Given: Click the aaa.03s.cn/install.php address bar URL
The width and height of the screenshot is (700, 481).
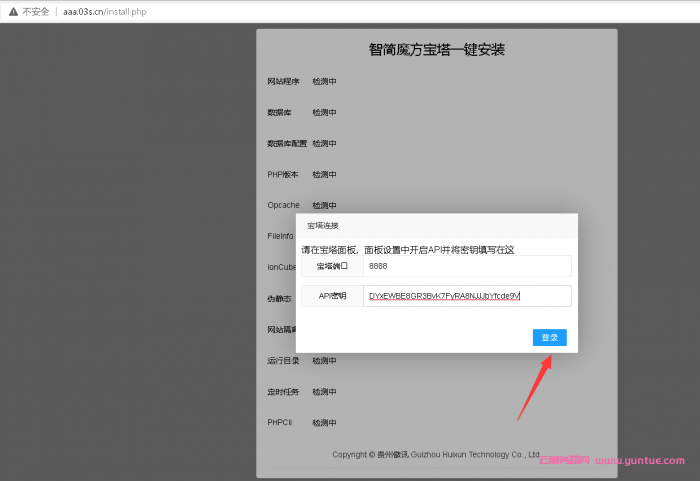Looking at the screenshot, I should pyautogui.click(x=98, y=10).
